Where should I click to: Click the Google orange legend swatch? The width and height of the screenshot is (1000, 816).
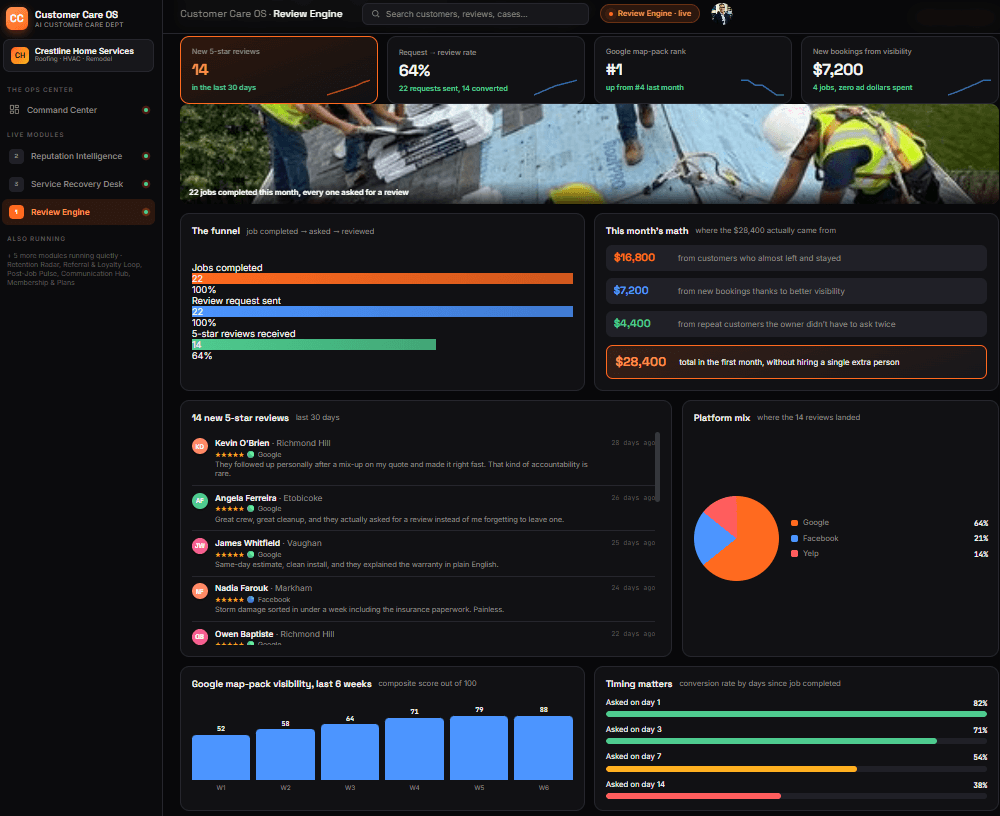pos(794,523)
